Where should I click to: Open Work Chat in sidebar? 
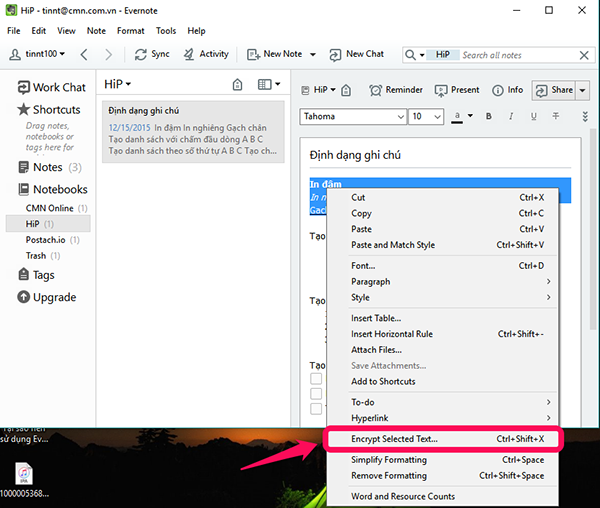(x=51, y=87)
